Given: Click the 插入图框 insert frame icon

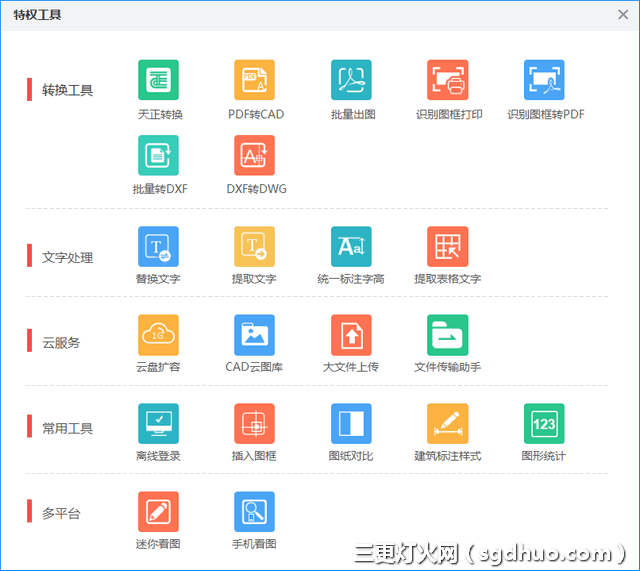Looking at the screenshot, I should (x=254, y=424).
